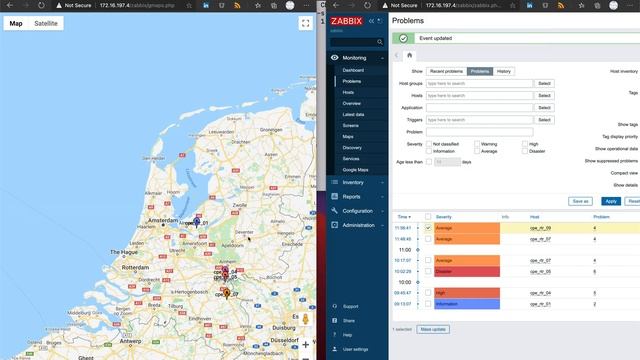Image resolution: width=640 pixels, height=360 pixels.
Task: Pick up the Street View pegman icon
Action: point(305,319)
